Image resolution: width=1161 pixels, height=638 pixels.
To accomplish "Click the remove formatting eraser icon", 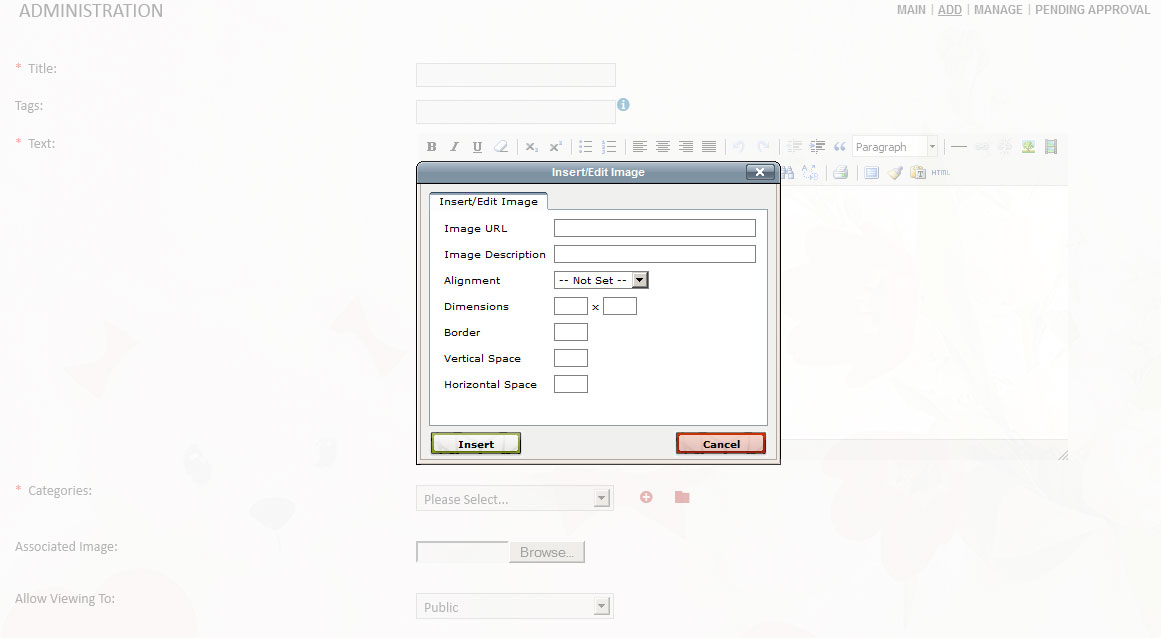I will (x=501, y=147).
